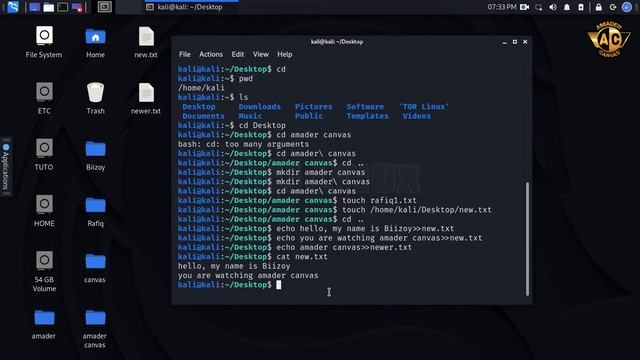This screenshot has height=360, width=640.
Task: Click the terminal prompt cursor line
Action: click(229, 285)
